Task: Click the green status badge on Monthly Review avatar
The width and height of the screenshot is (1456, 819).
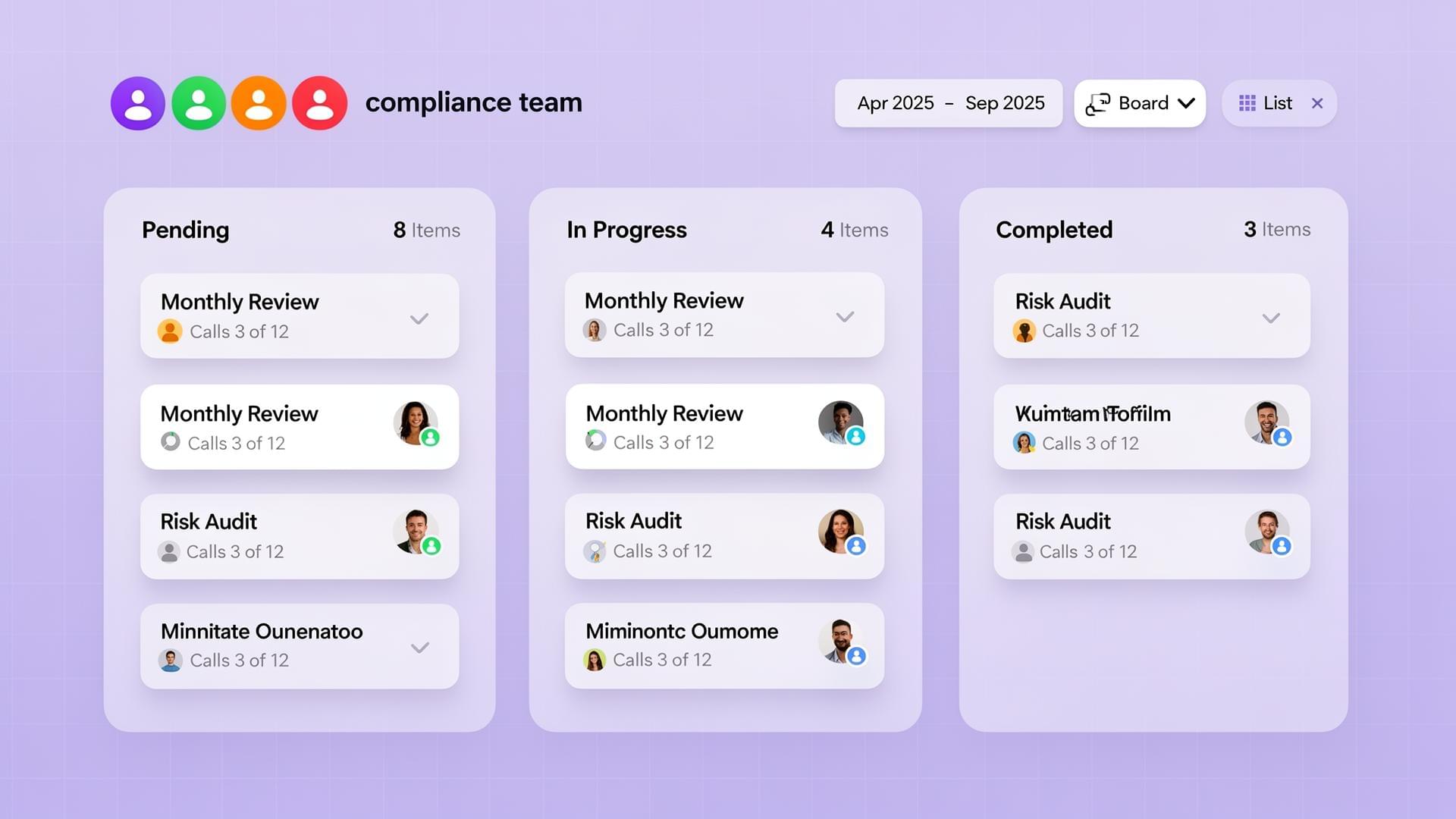Action: 432,438
